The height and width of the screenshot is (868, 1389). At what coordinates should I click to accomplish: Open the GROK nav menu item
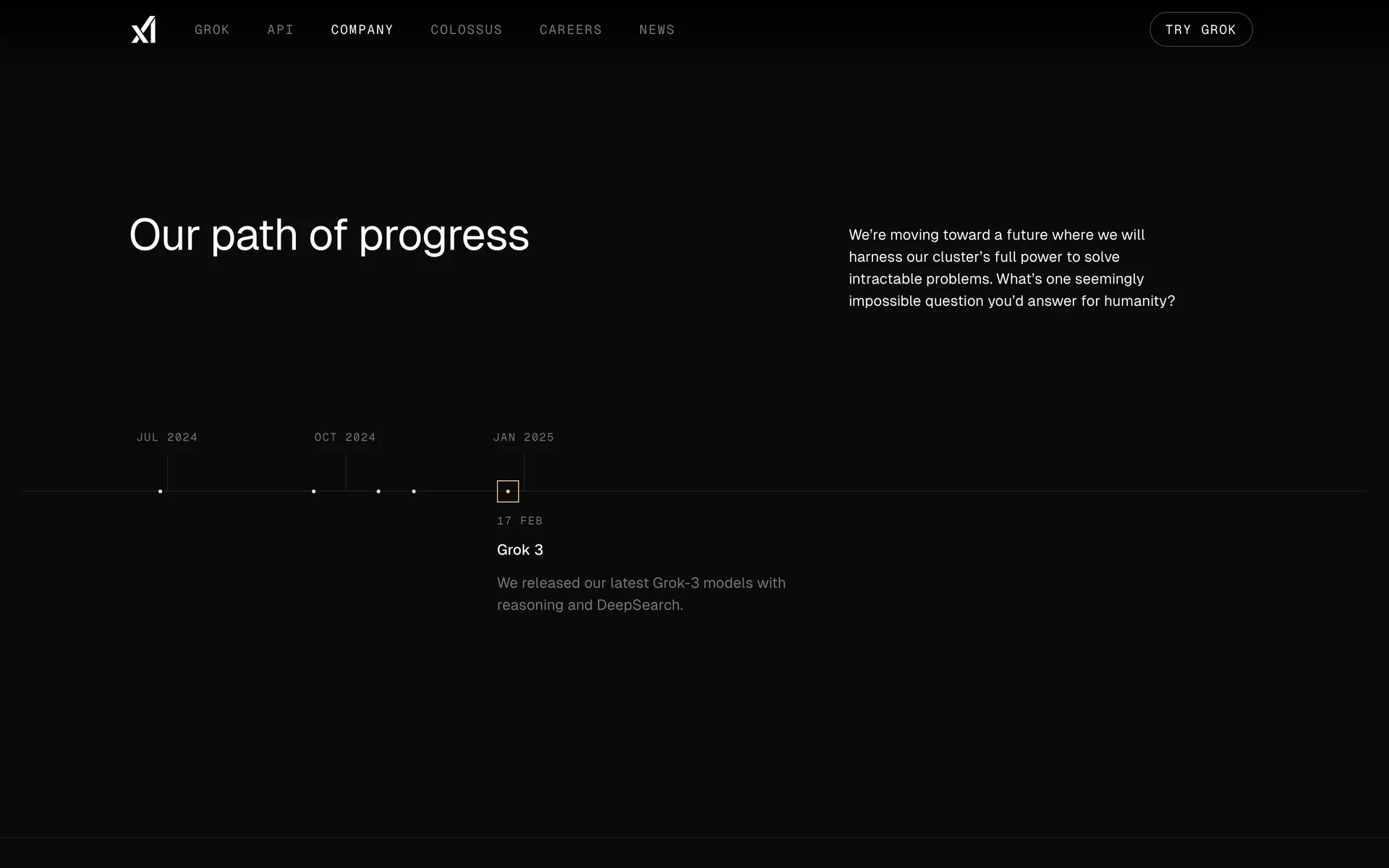[x=212, y=30]
